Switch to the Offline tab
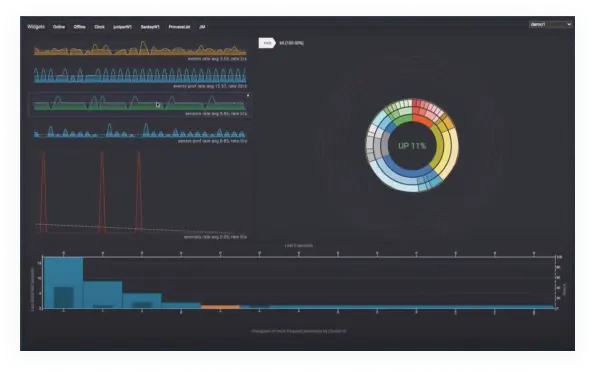595x375 pixels. point(79,27)
